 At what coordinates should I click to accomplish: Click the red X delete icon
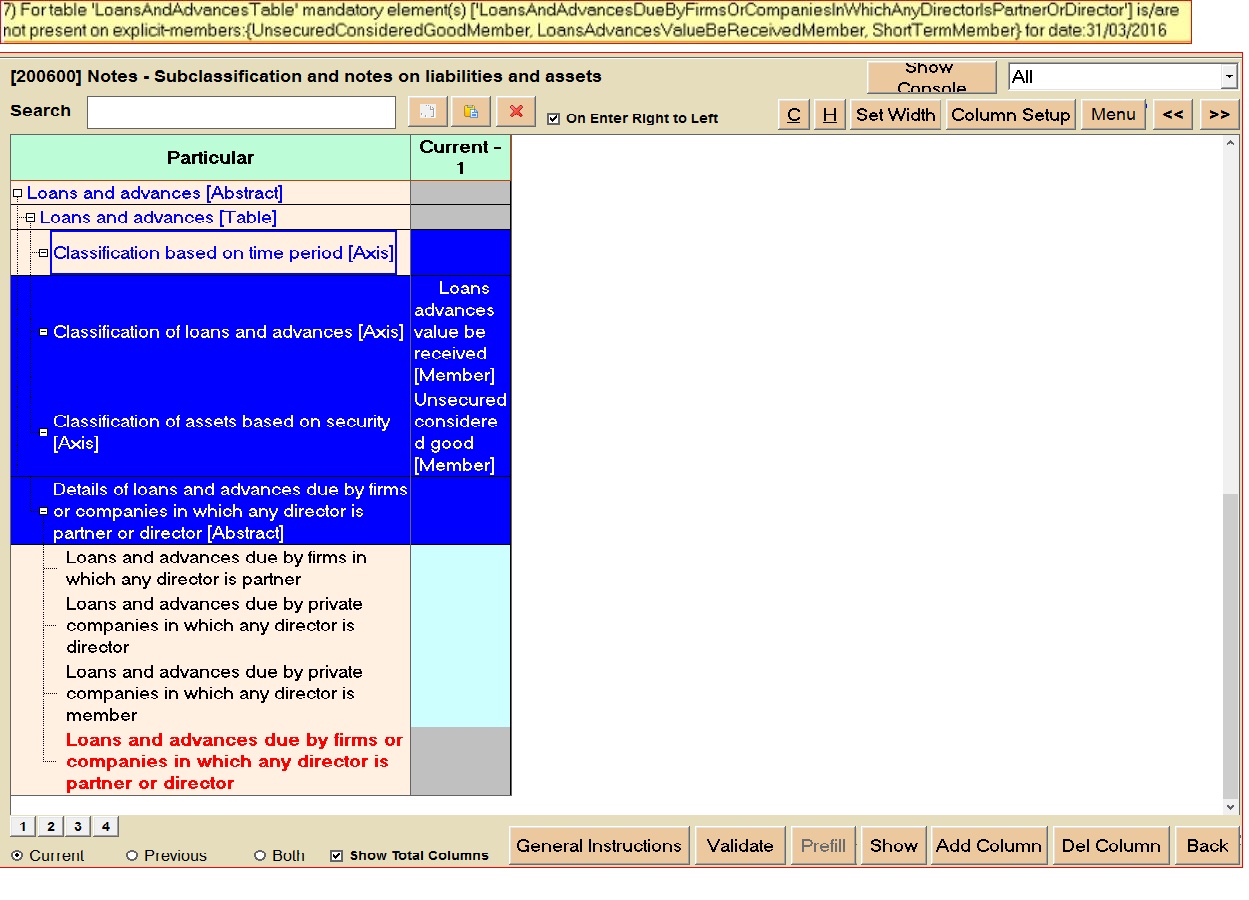[516, 112]
